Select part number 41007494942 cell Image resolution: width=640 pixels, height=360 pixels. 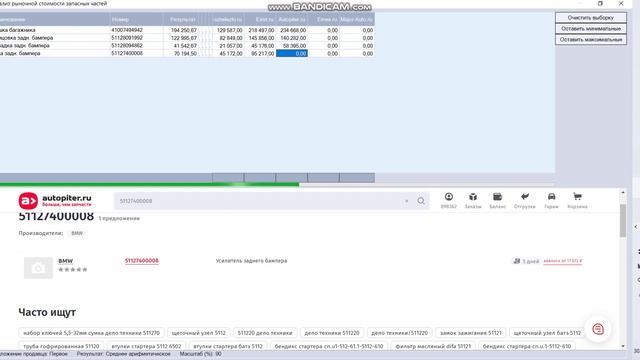tap(136, 30)
